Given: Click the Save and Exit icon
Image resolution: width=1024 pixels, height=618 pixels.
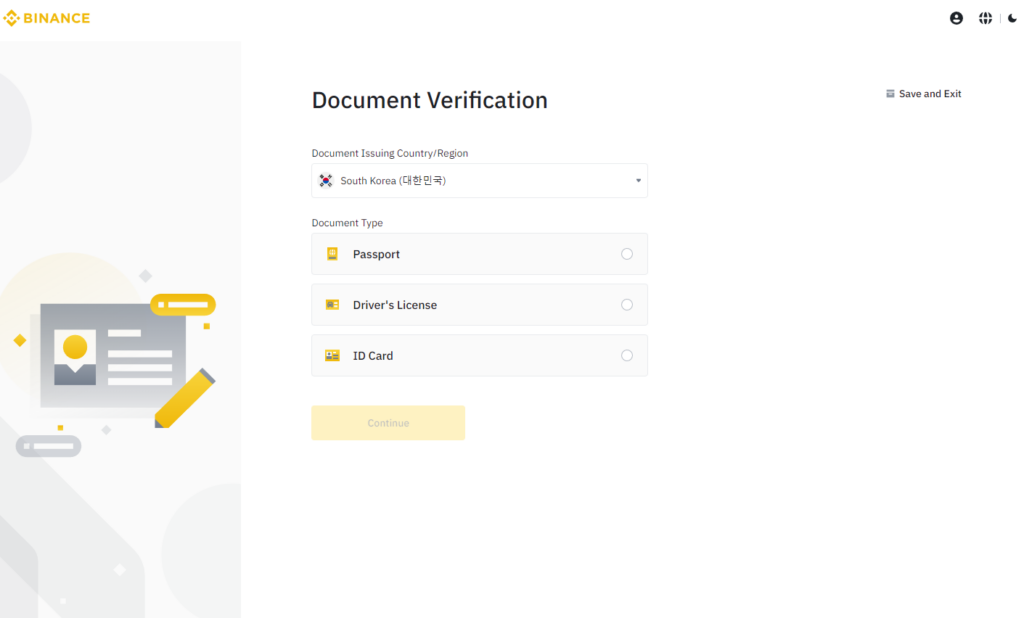Looking at the screenshot, I should tap(890, 93).
